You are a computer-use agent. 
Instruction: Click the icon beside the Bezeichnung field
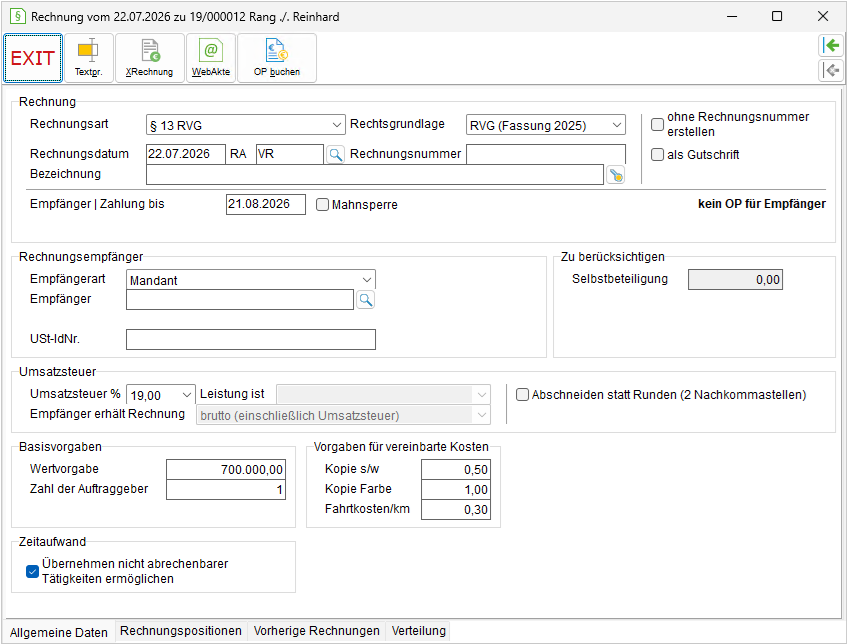click(616, 175)
